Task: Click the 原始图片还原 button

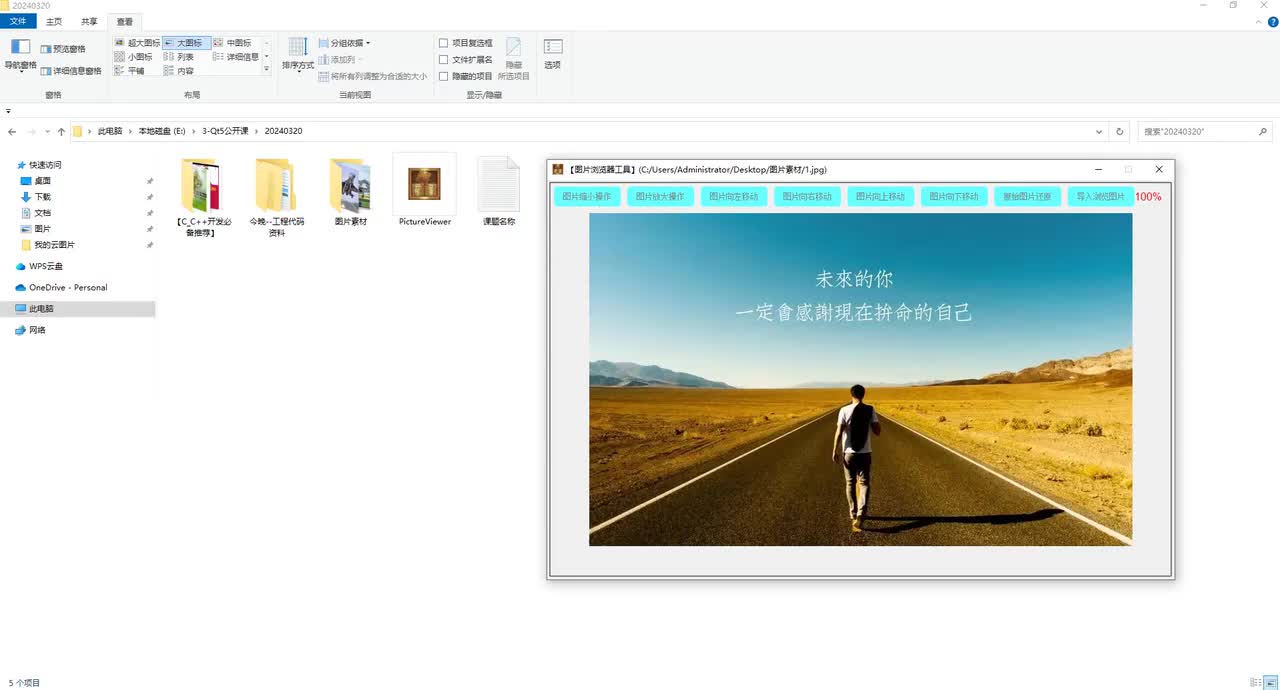Action: [1027, 197]
